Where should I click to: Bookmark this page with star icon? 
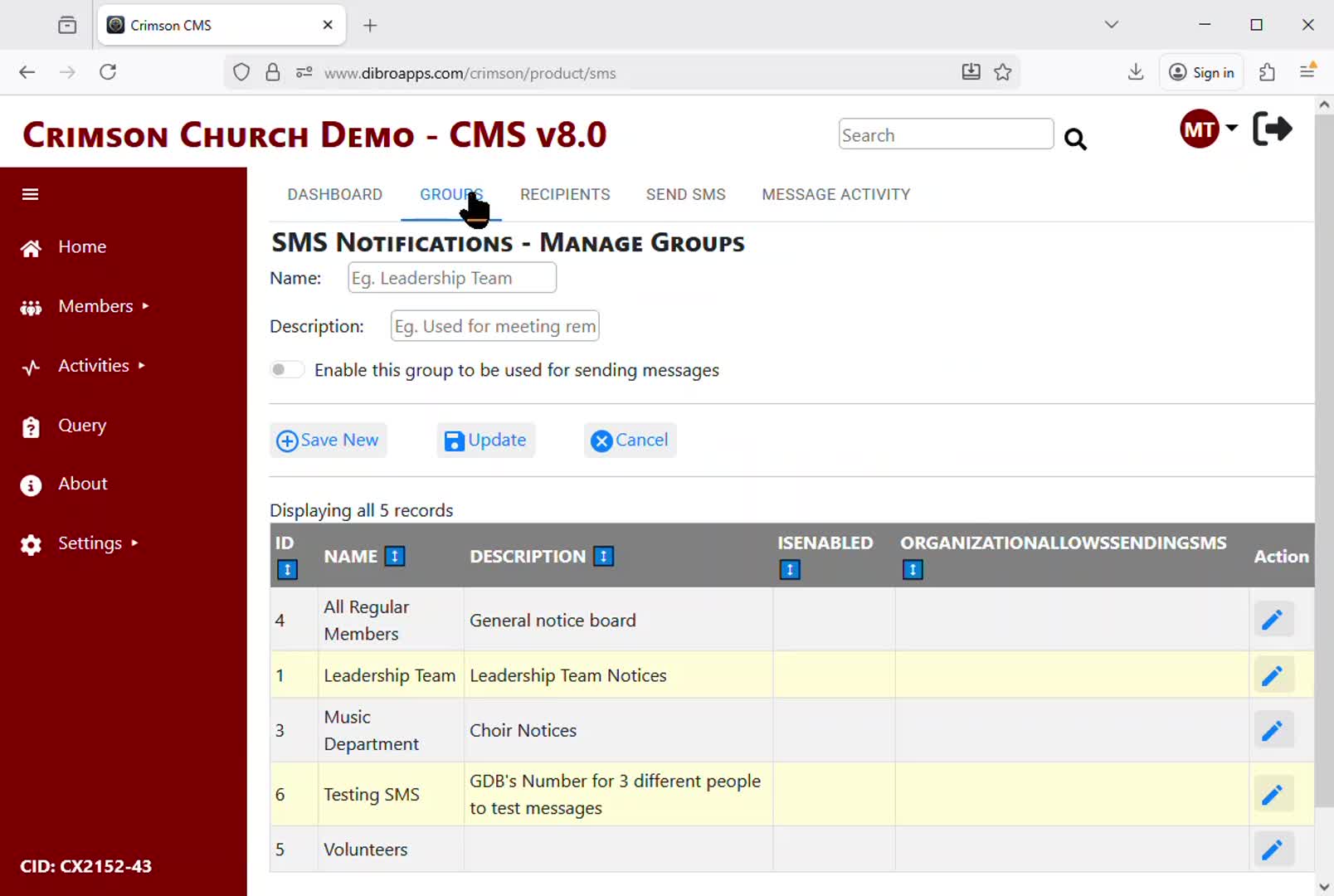tap(1003, 72)
